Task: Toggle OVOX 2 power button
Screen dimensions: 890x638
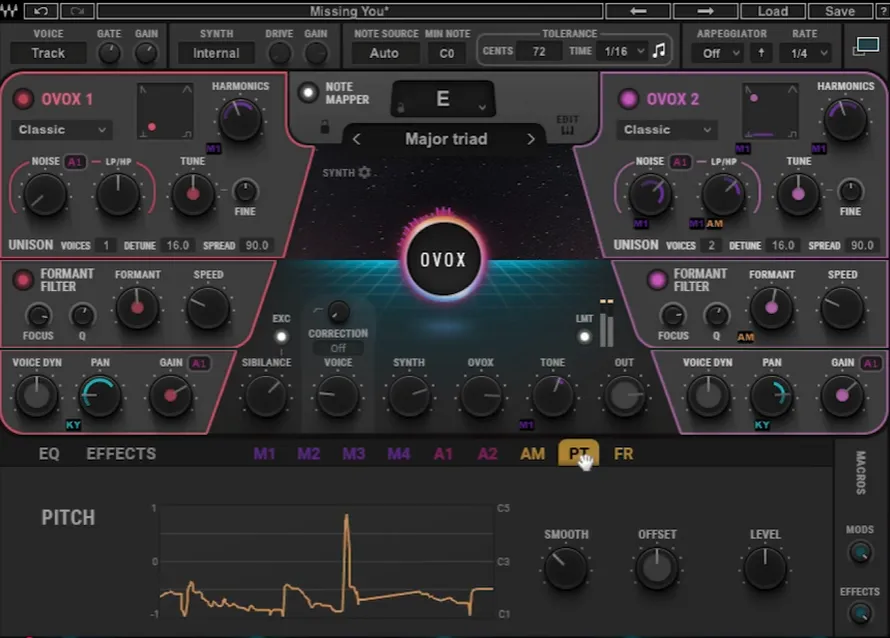Action: 628,99
